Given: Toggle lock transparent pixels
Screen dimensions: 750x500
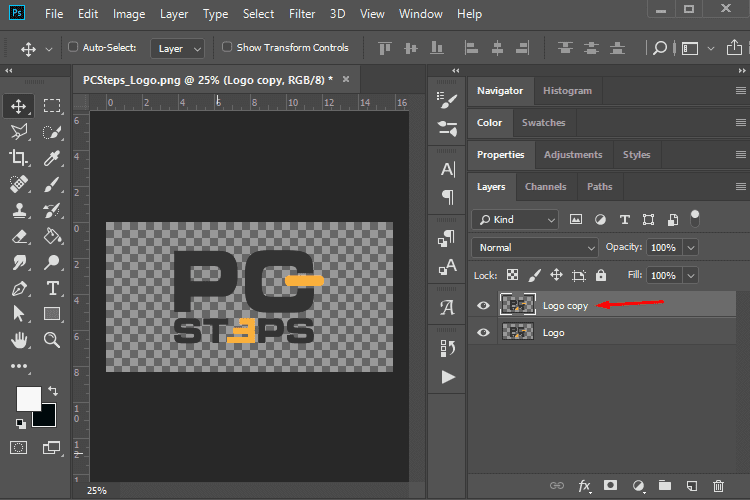Looking at the screenshot, I should [x=512, y=275].
